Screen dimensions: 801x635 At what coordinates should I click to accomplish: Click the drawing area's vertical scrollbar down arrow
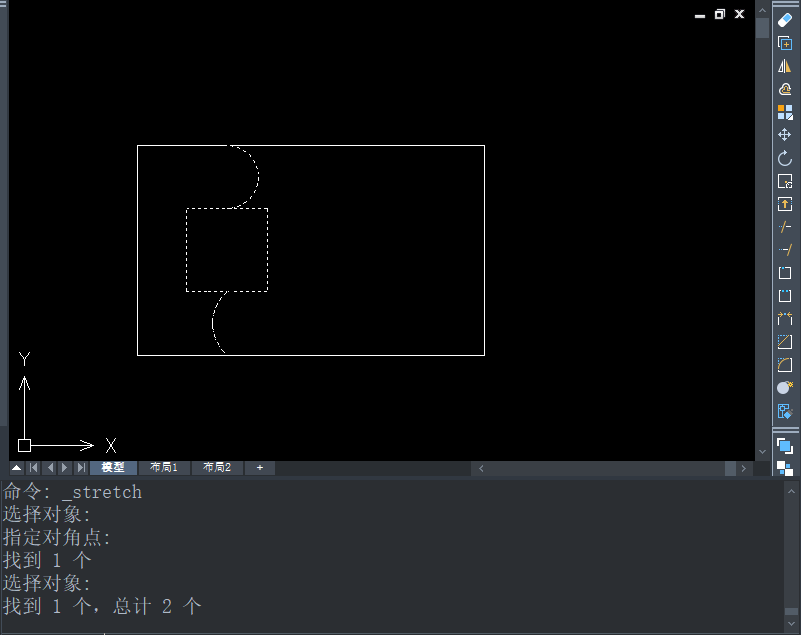[x=762, y=452]
